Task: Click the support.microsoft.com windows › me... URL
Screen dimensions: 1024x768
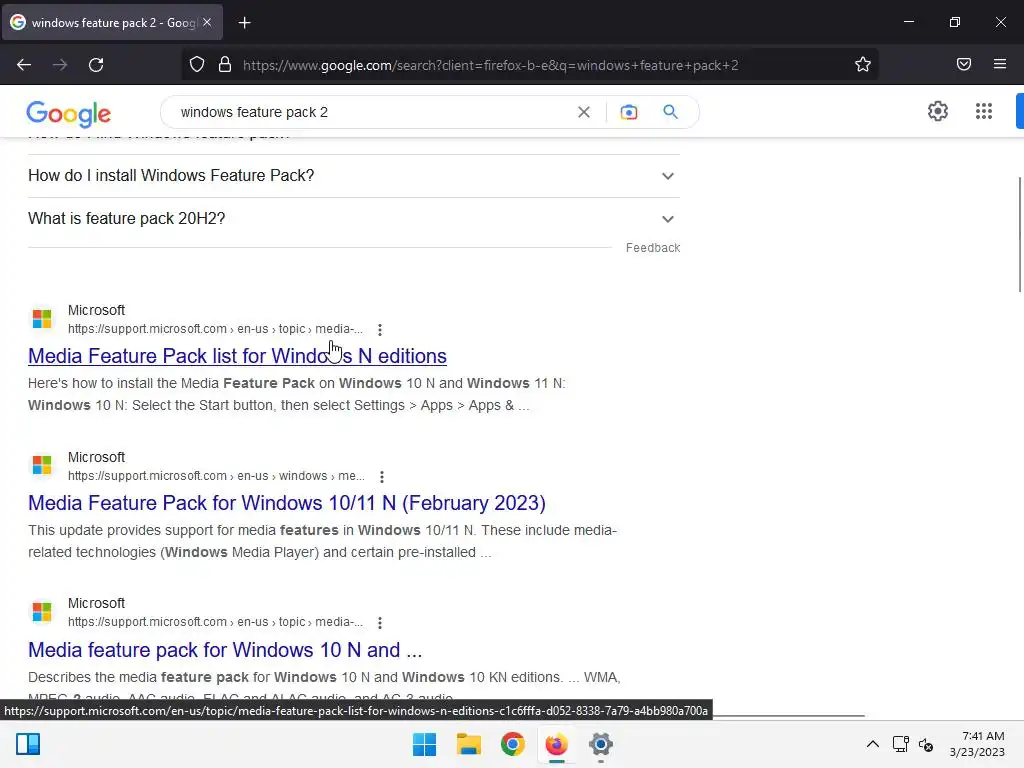Action: (x=216, y=476)
